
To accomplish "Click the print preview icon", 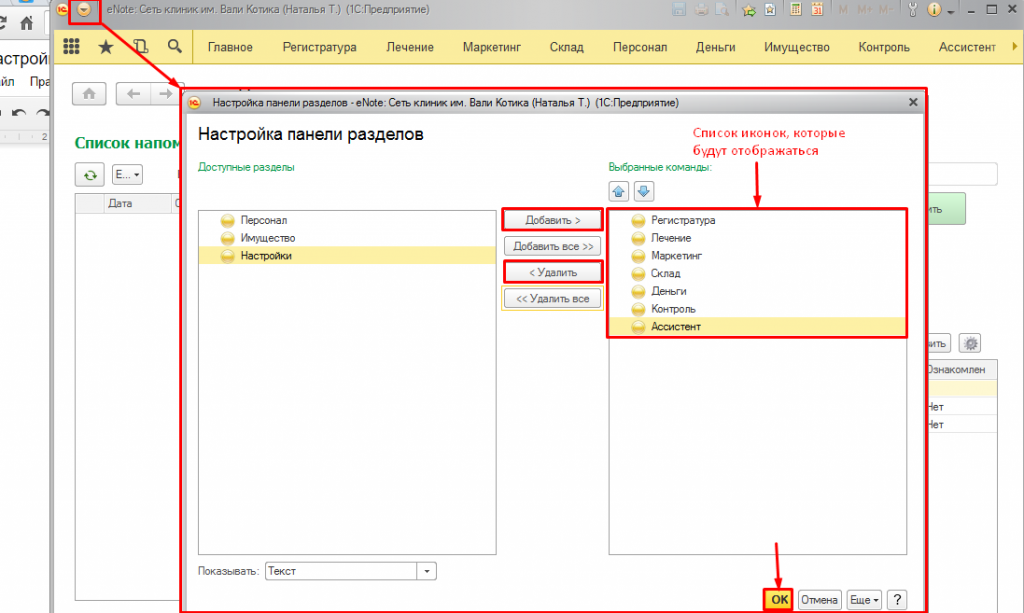I will pos(722,10).
